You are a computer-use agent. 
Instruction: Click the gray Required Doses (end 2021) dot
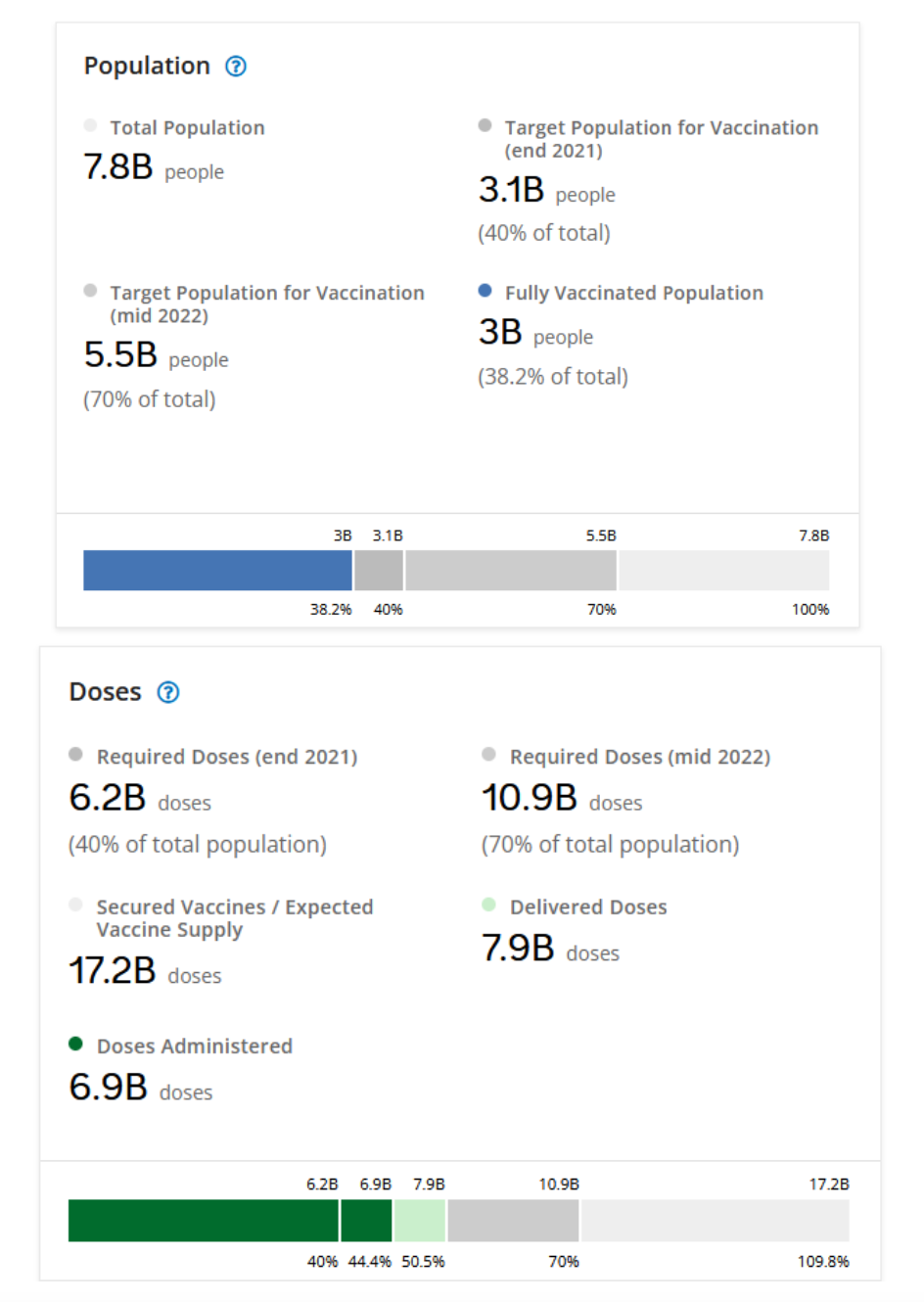click(75, 754)
